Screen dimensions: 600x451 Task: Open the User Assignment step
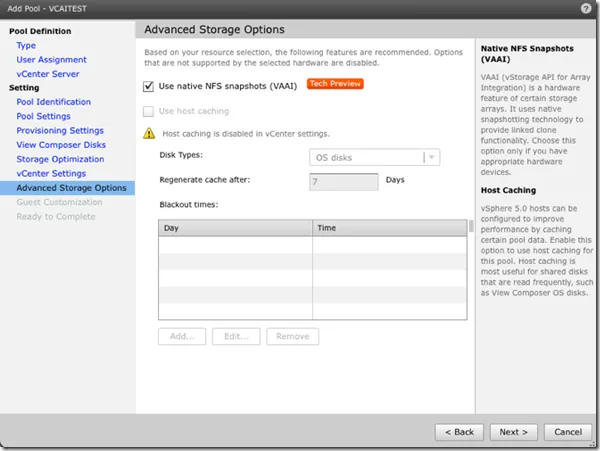pyautogui.click(x=51, y=60)
